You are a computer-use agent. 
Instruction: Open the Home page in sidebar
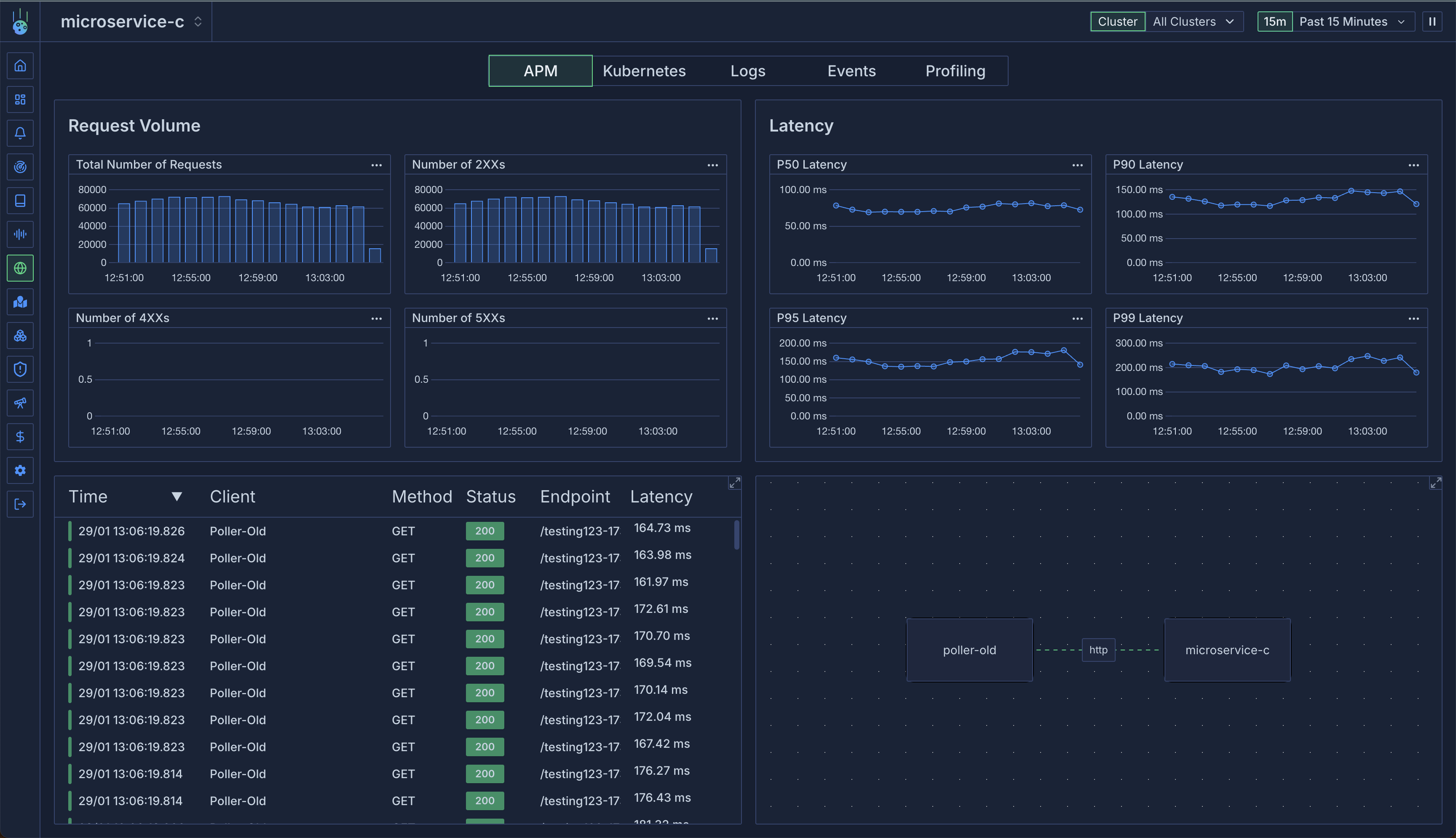[x=20, y=66]
